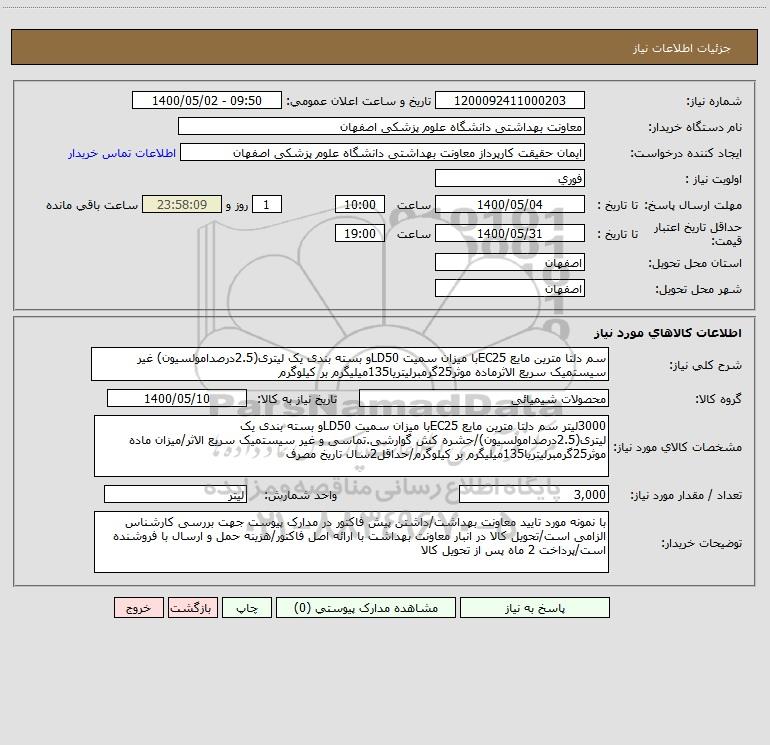Click the ساعت باقی مانده label
This screenshot has height=745, width=770.
tap(92, 205)
